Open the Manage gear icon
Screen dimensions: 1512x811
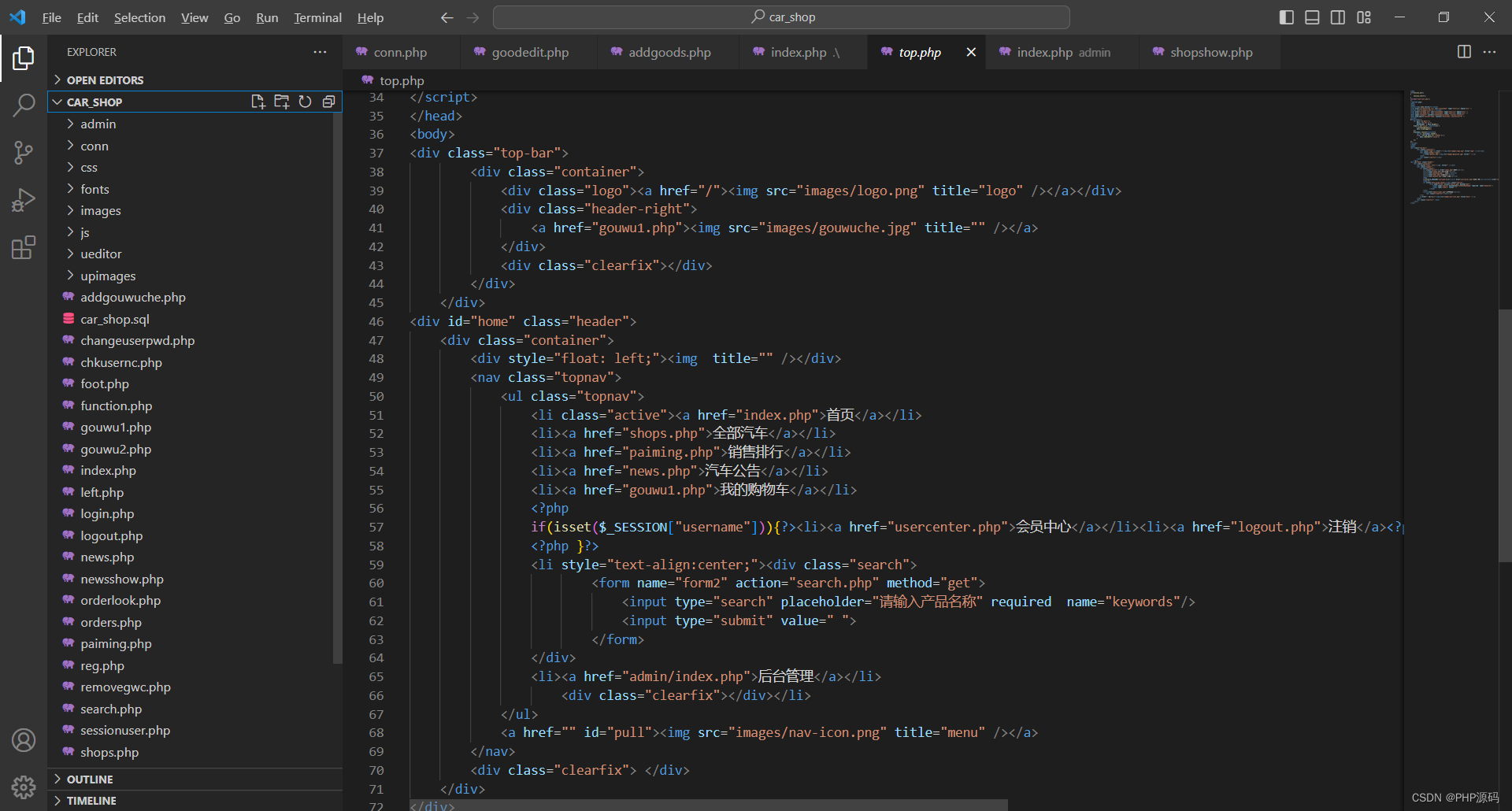pyautogui.click(x=24, y=787)
